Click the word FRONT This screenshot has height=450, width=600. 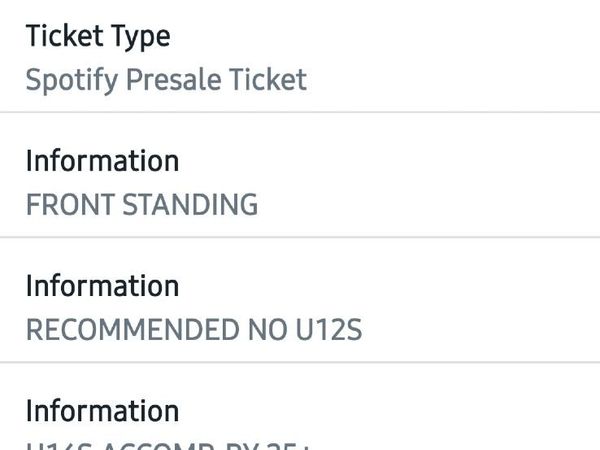click(x=70, y=205)
